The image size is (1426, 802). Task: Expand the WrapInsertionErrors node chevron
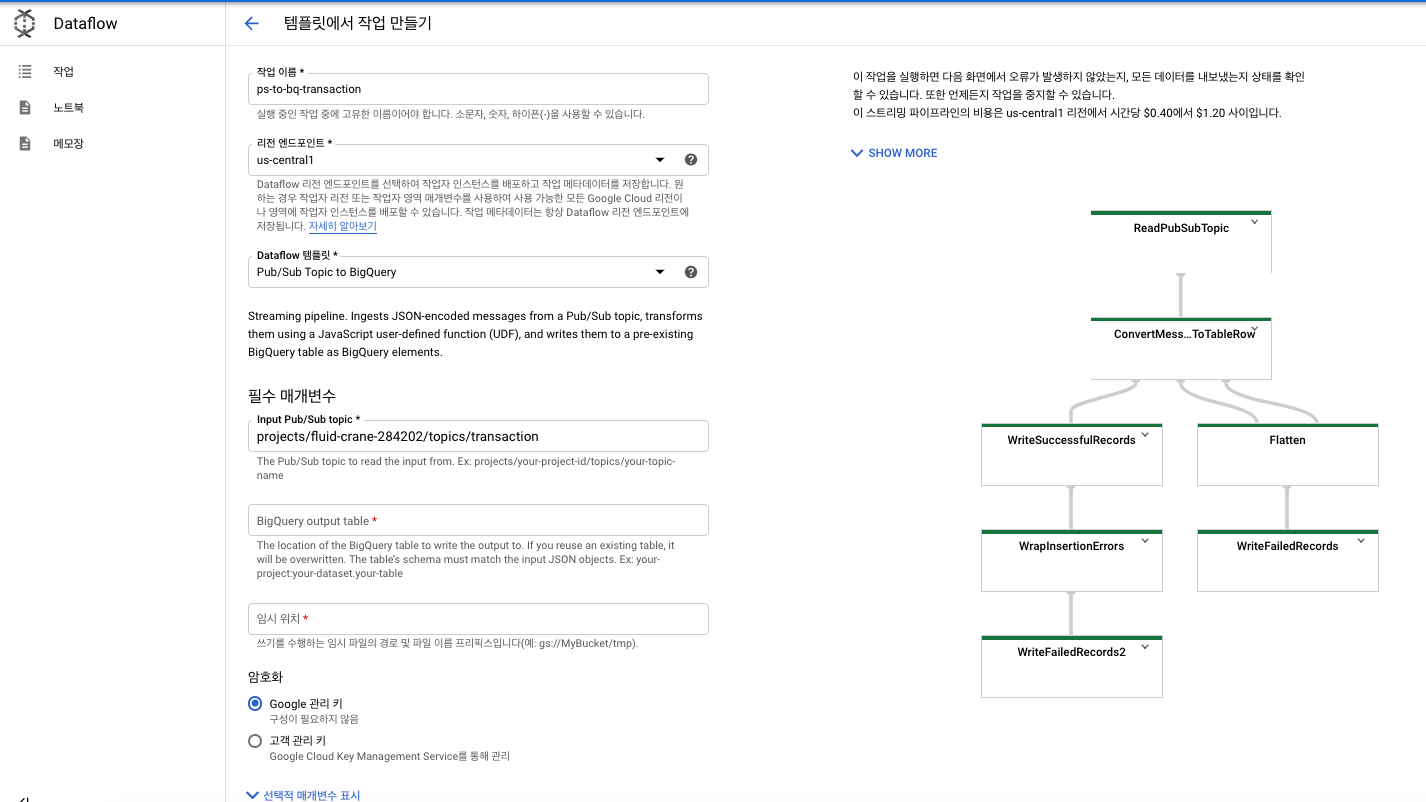click(1145, 541)
